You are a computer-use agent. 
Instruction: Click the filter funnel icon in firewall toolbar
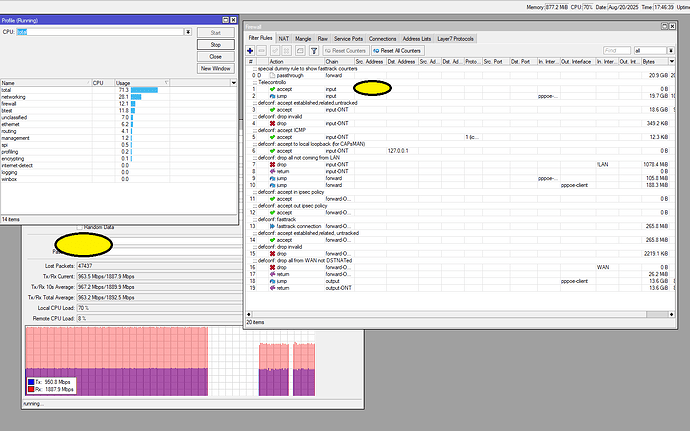[x=315, y=49]
